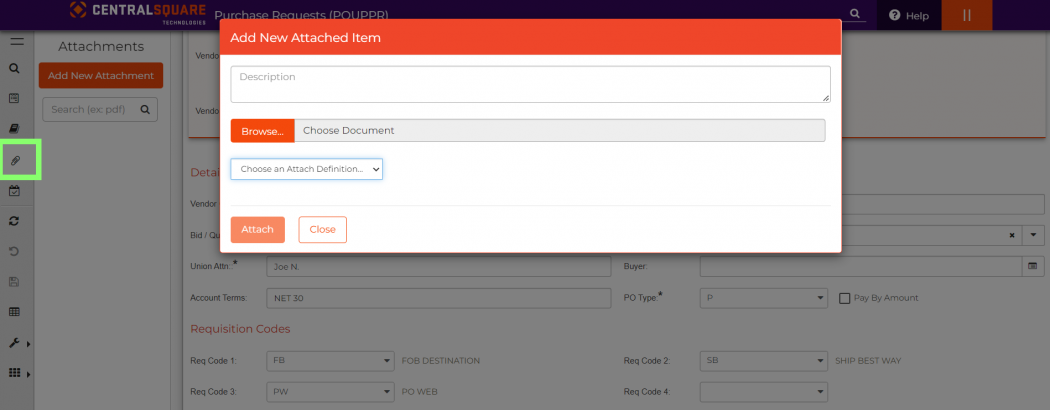Image resolution: width=1050 pixels, height=410 pixels.
Task: Click the Attach button in dialog
Action: 258,229
